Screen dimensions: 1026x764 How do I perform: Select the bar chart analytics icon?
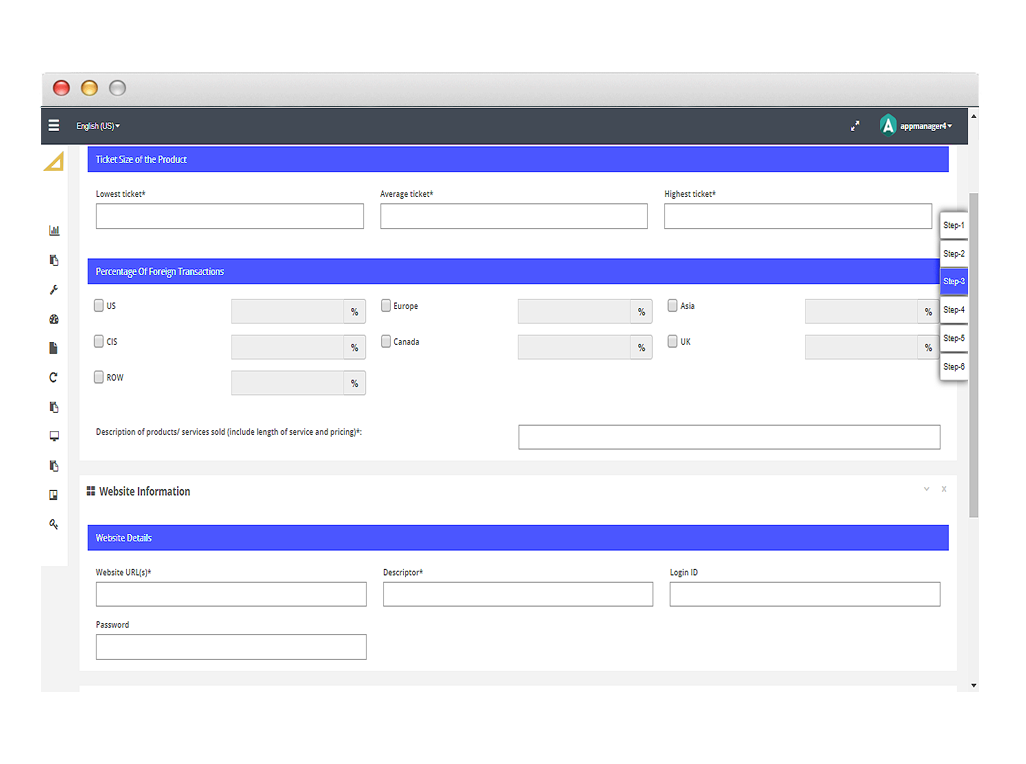[53, 229]
